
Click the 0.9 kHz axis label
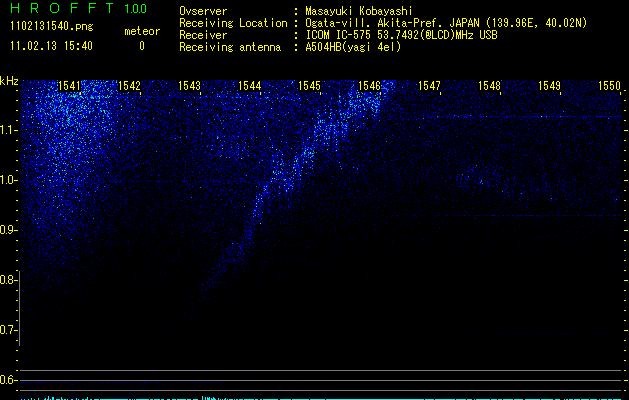8,230
